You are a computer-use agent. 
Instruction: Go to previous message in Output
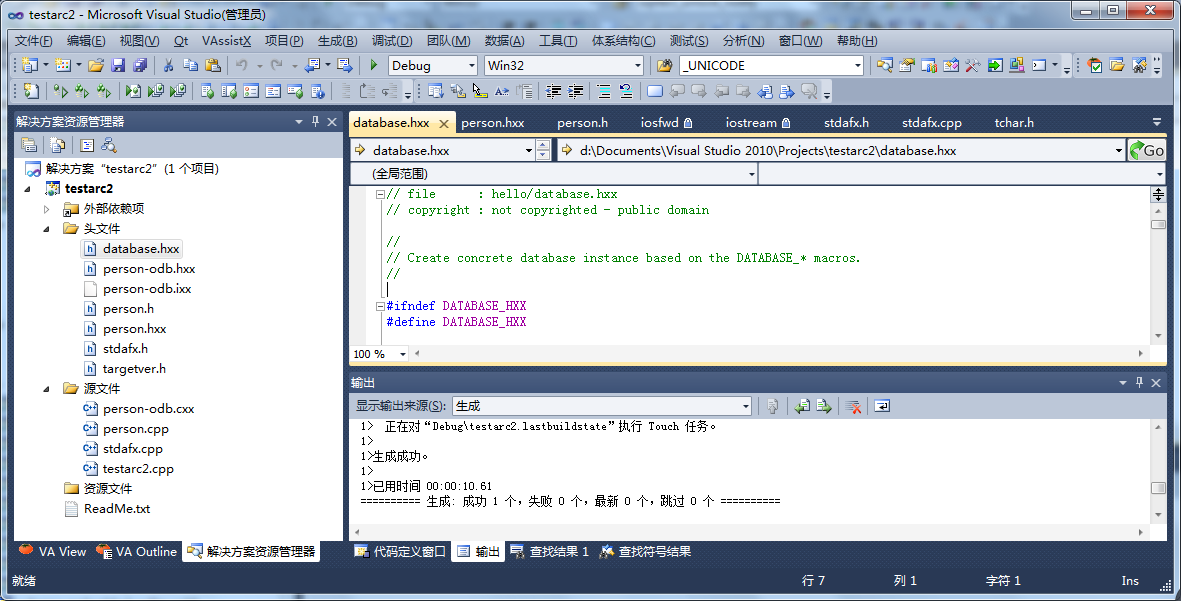click(802, 406)
